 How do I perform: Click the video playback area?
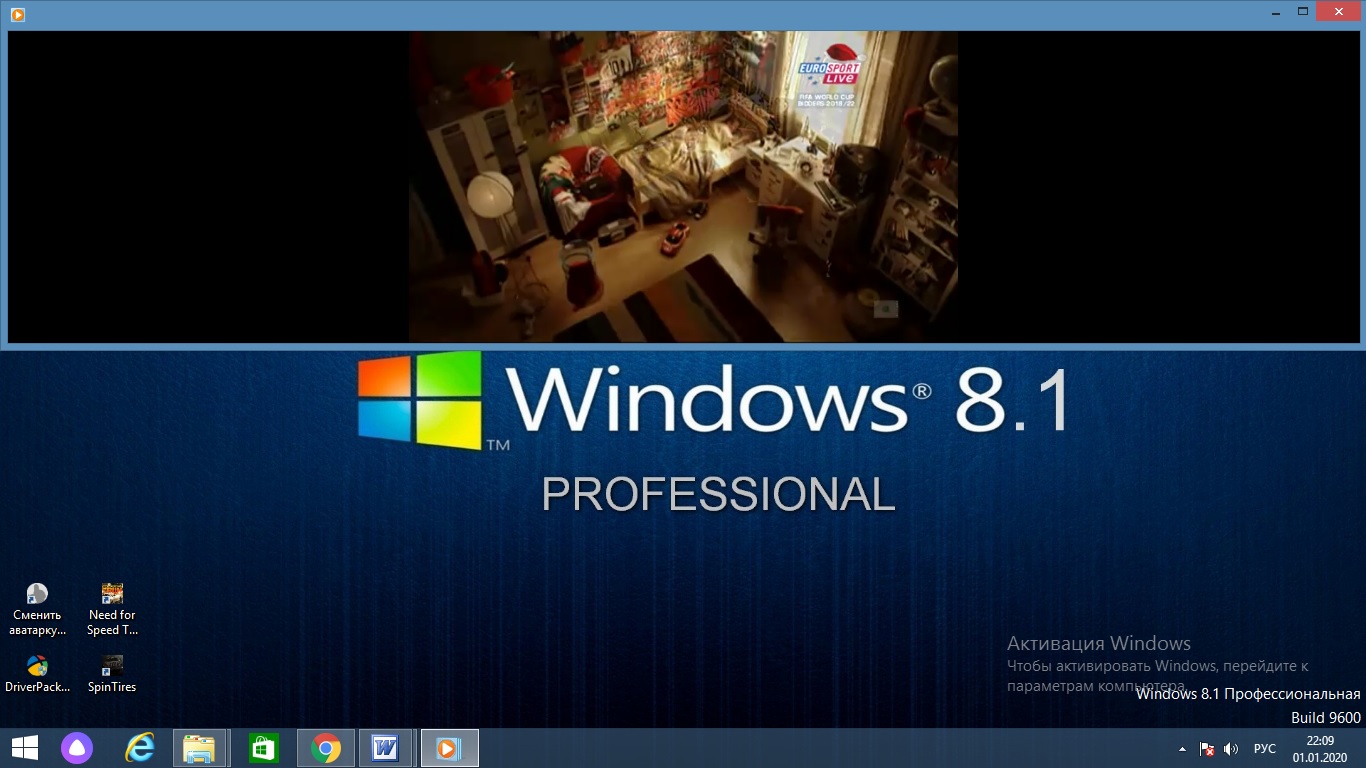(683, 187)
